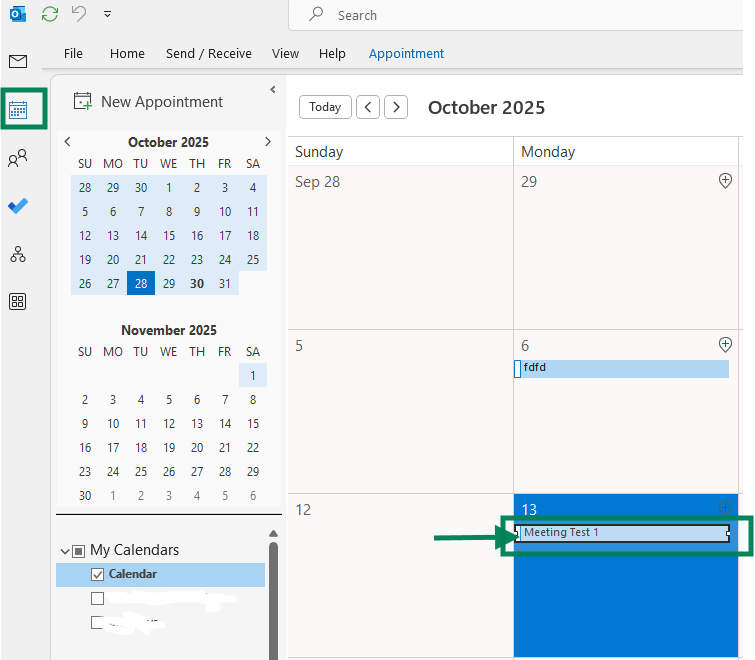
Task: Open the Home tab
Action: [x=127, y=53]
